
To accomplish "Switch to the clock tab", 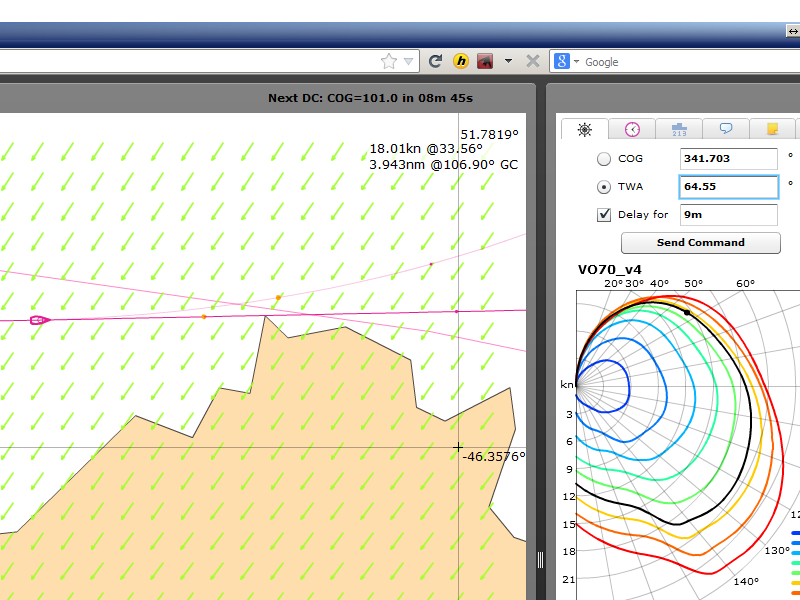I will tap(632, 130).
